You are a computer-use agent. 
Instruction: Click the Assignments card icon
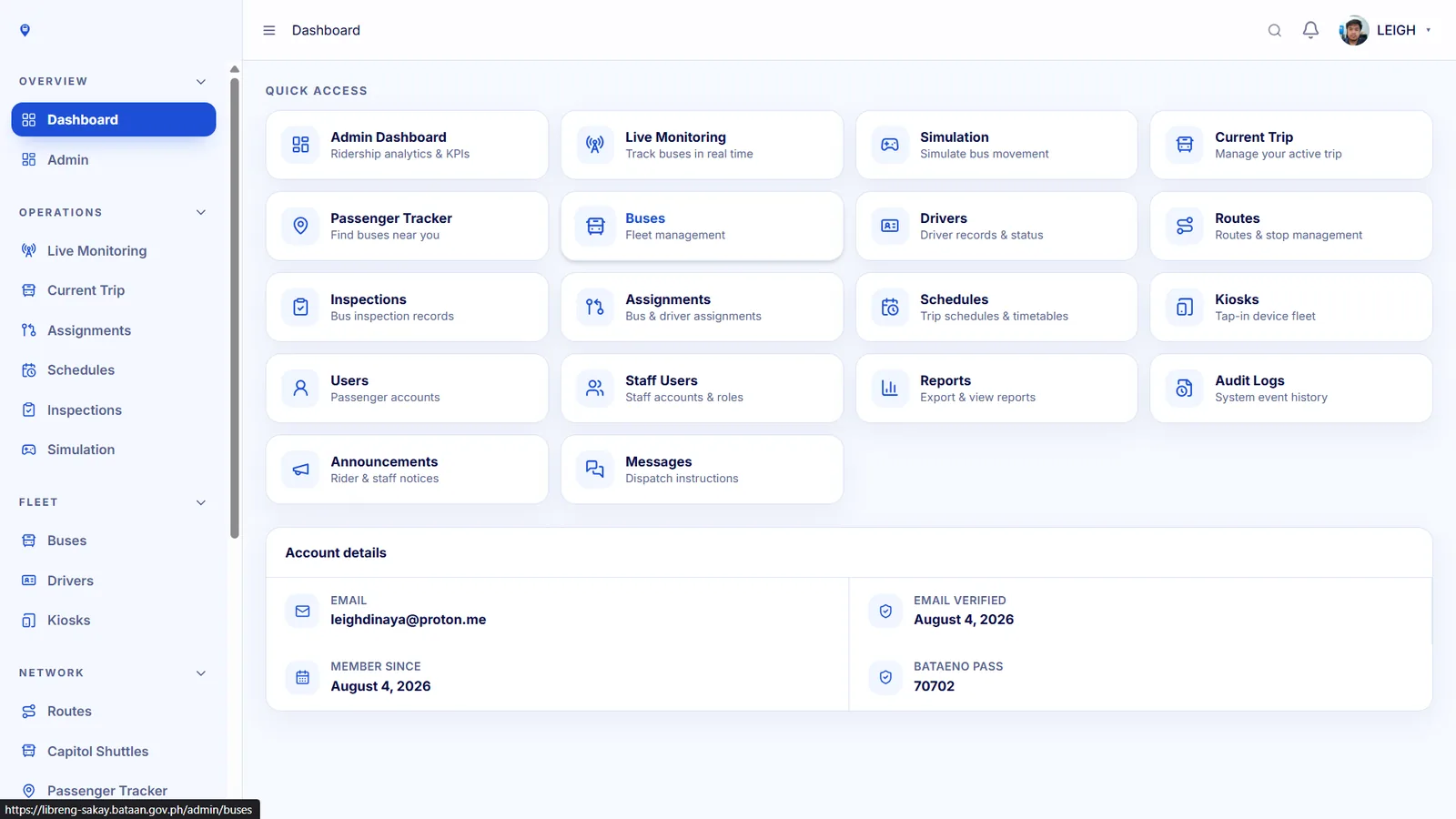coord(595,307)
